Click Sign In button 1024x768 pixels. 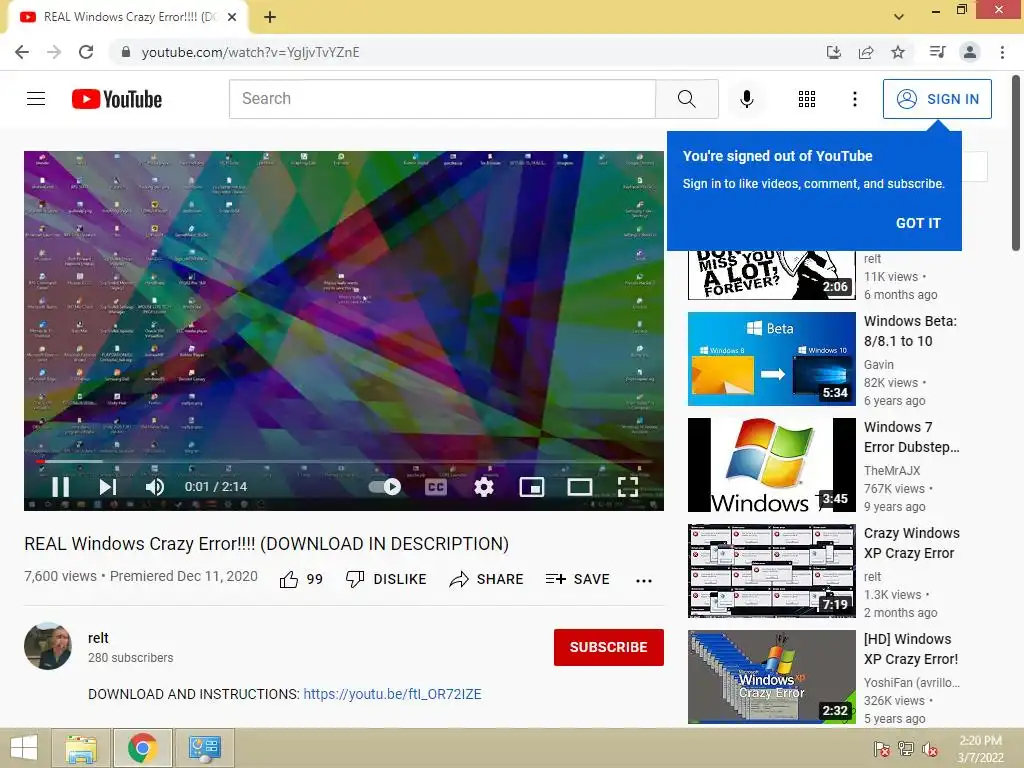pyautogui.click(x=937, y=99)
